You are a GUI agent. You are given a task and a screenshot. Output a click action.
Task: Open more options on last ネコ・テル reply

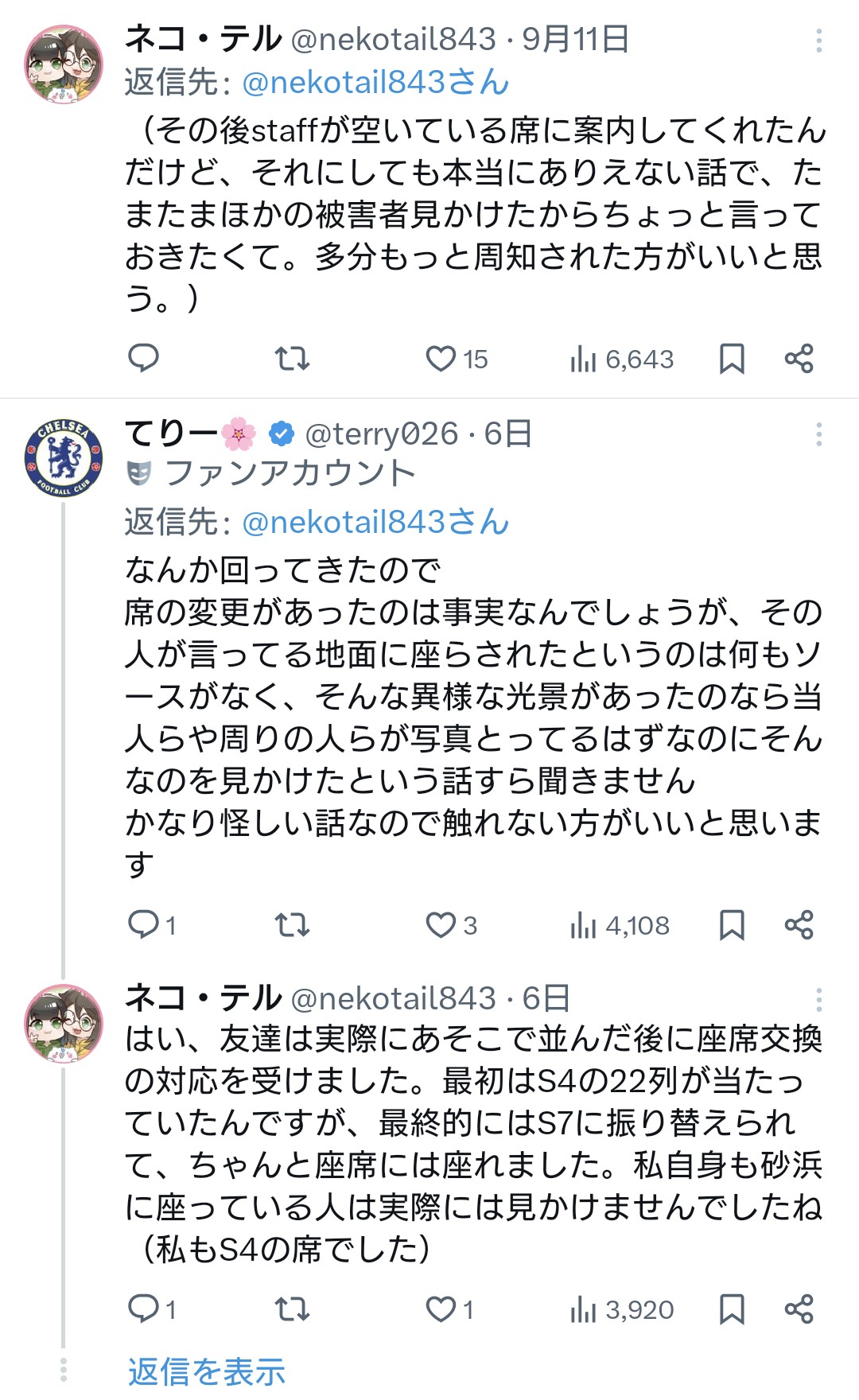pos(818,999)
